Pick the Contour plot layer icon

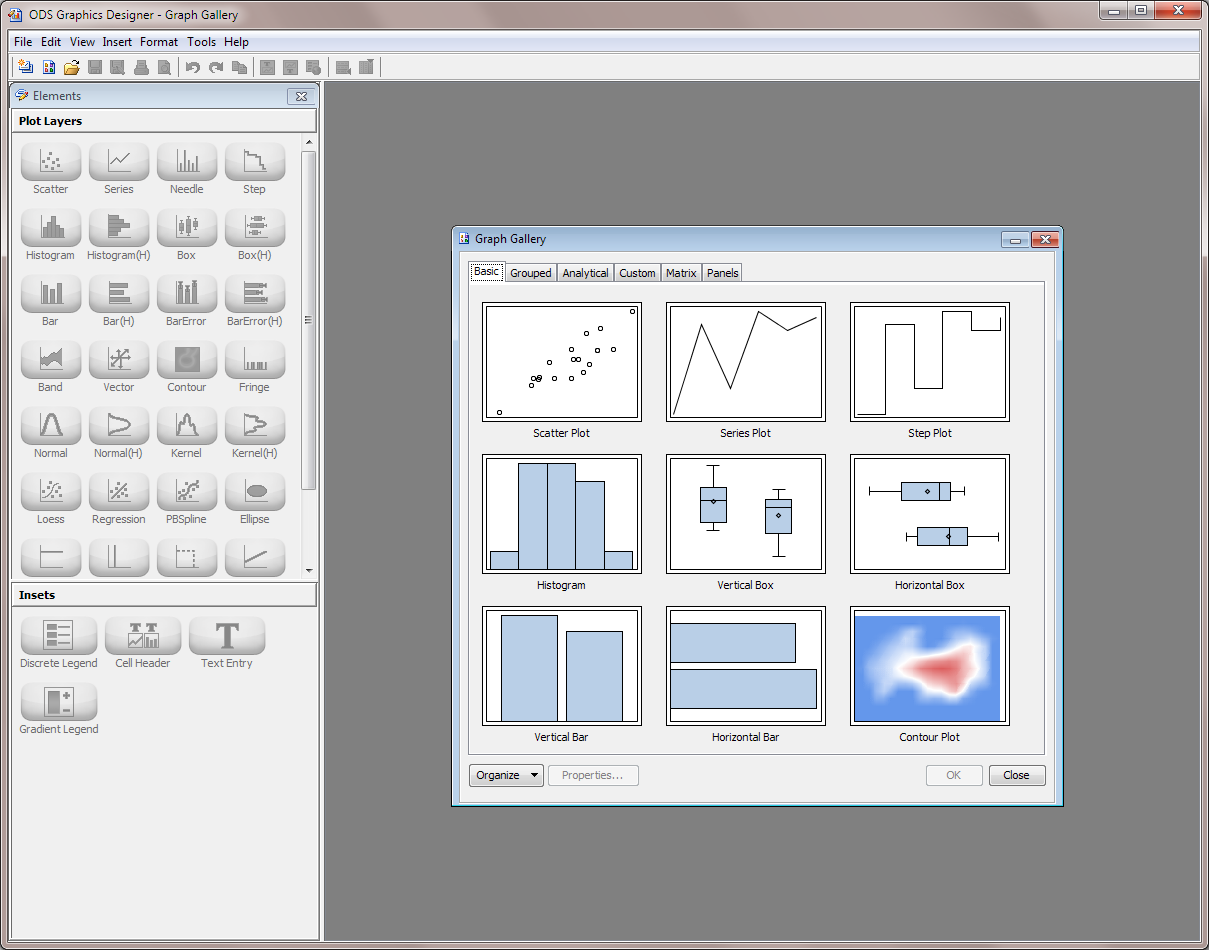tap(186, 358)
